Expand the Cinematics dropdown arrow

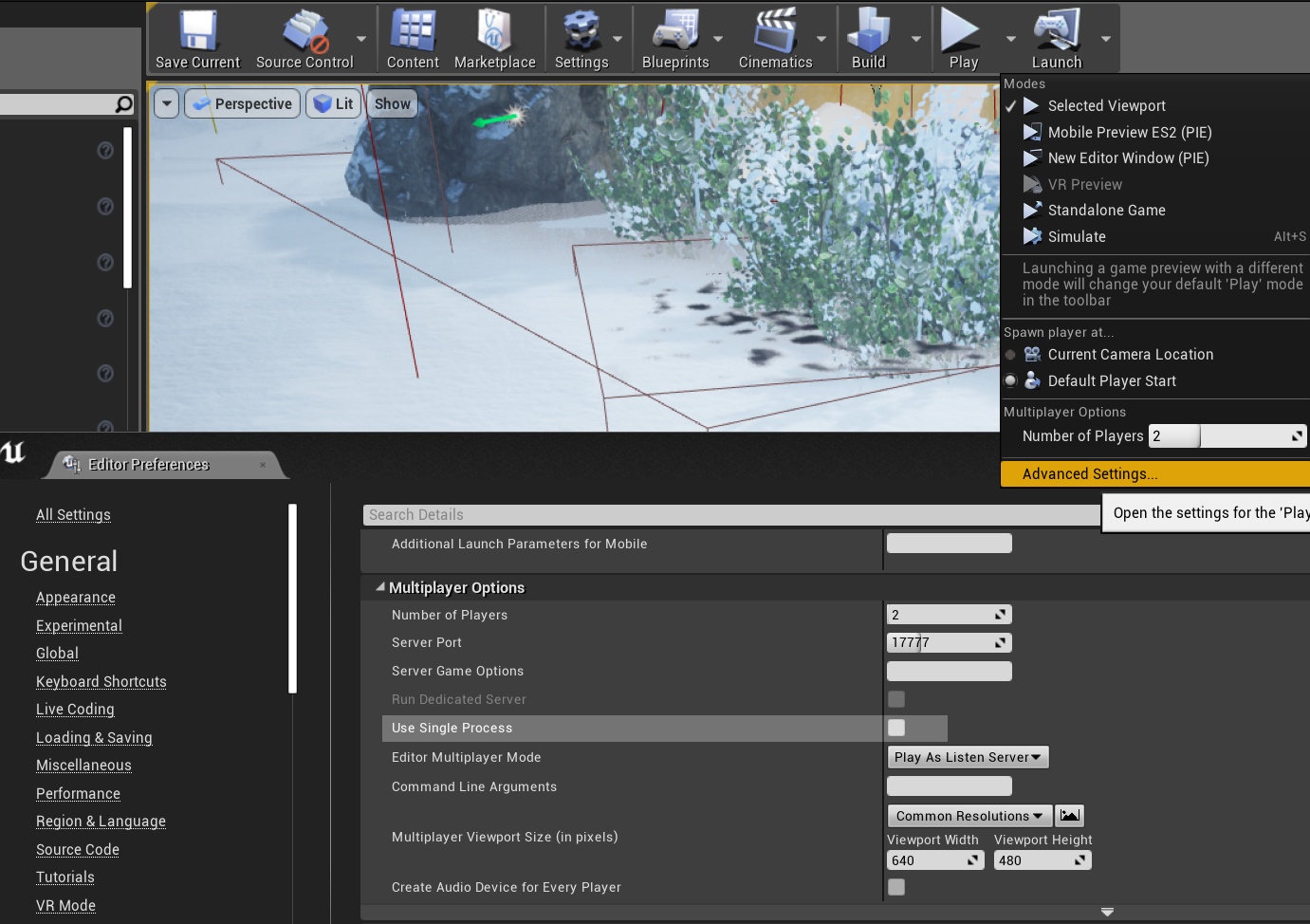pos(821,39)
